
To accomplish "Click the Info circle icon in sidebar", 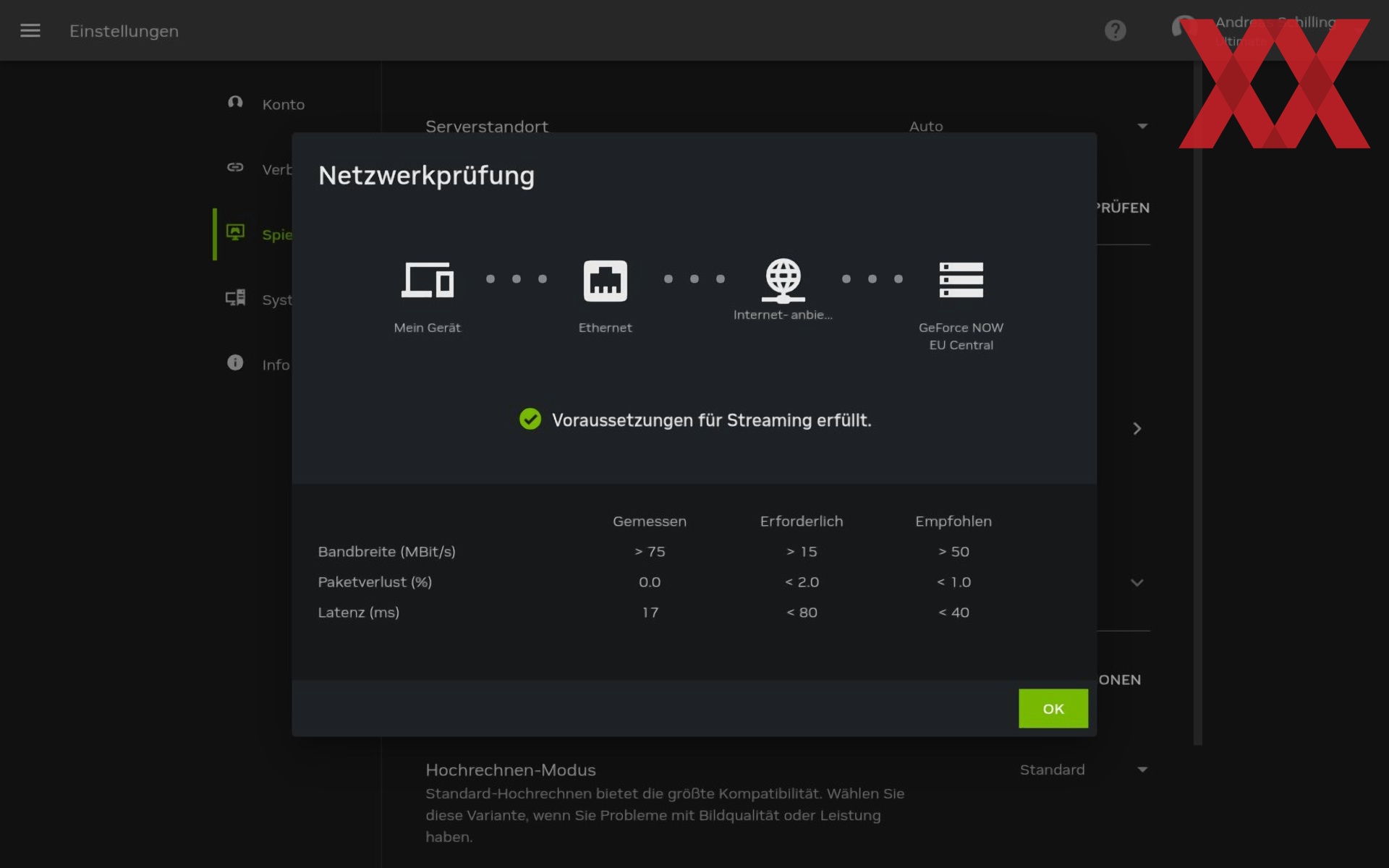I will click(235, 362).
